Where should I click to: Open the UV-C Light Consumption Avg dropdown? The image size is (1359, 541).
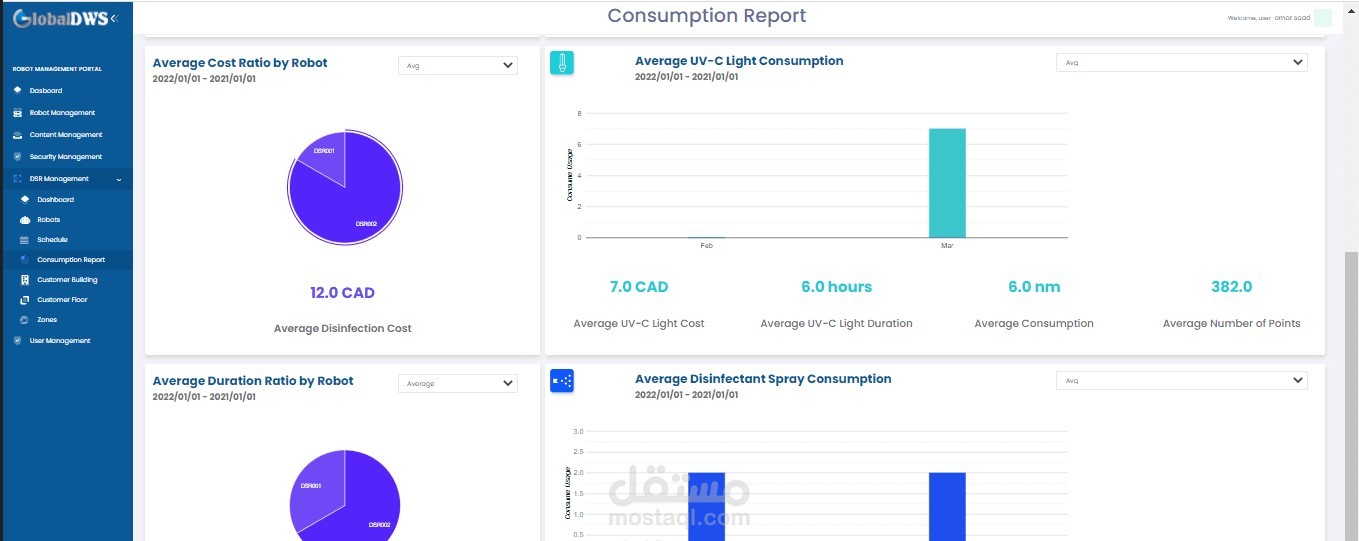[1182, 62]
